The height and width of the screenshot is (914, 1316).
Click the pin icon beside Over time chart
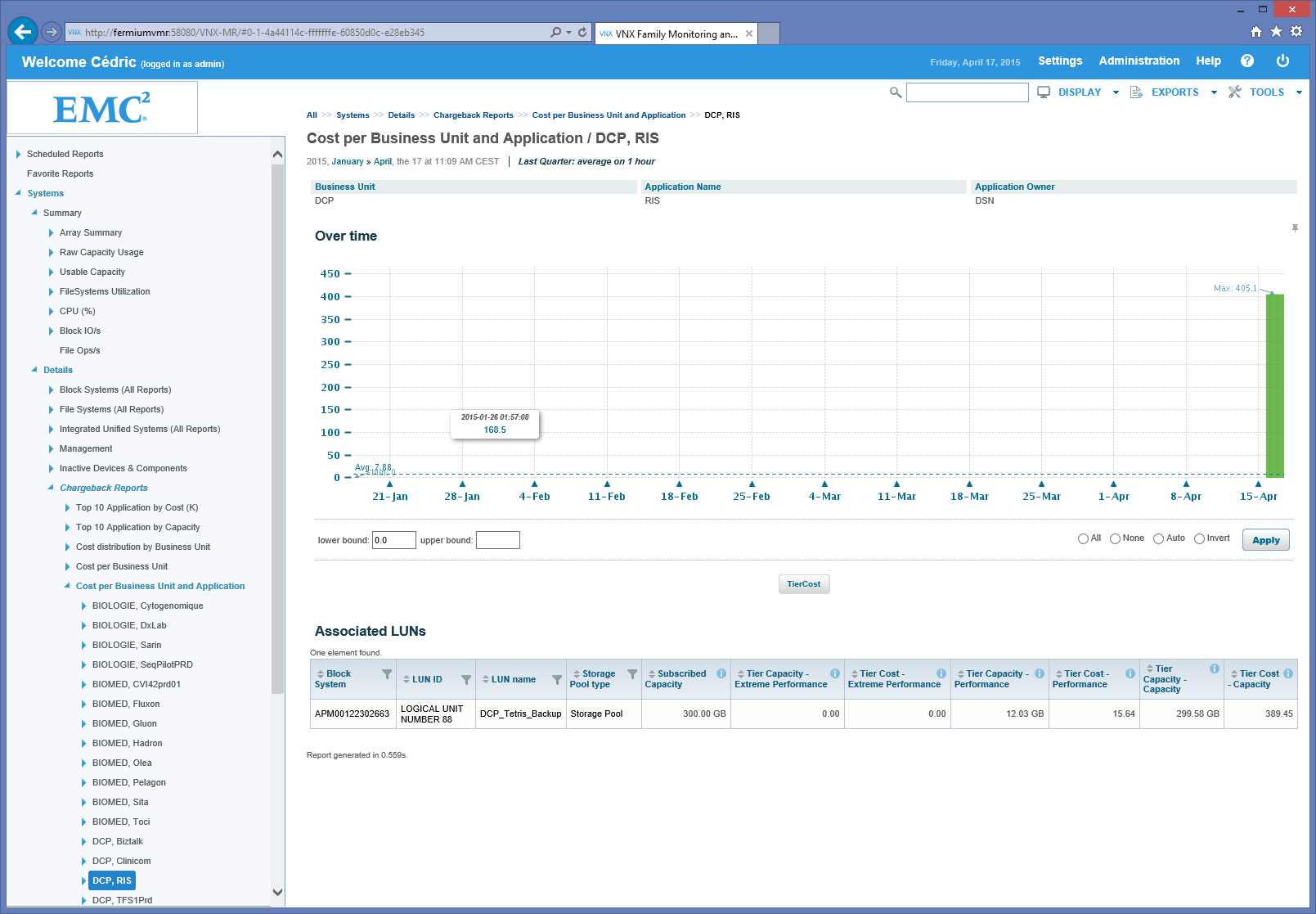pos(1295,228)
